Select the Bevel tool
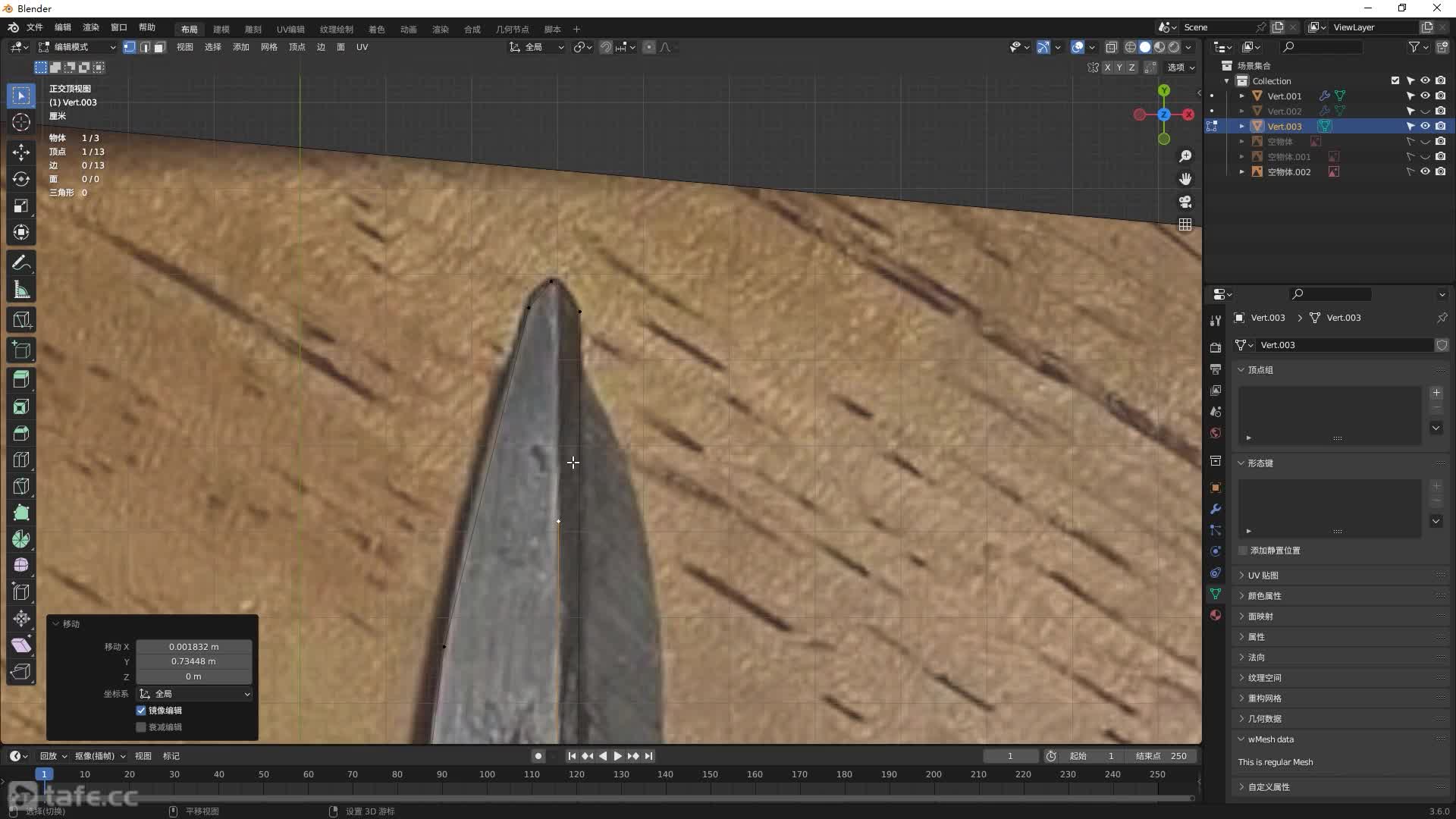This screenshot has width=1456, height=819. pos(21,433)
